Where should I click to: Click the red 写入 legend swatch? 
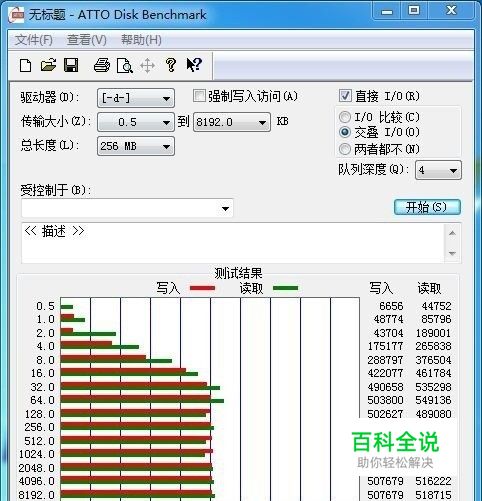202,288
